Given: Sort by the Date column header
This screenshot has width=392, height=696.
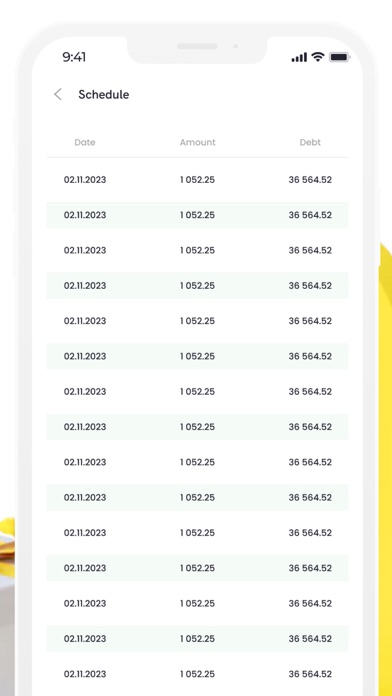Looking at the screenshot, I should 85,142.
